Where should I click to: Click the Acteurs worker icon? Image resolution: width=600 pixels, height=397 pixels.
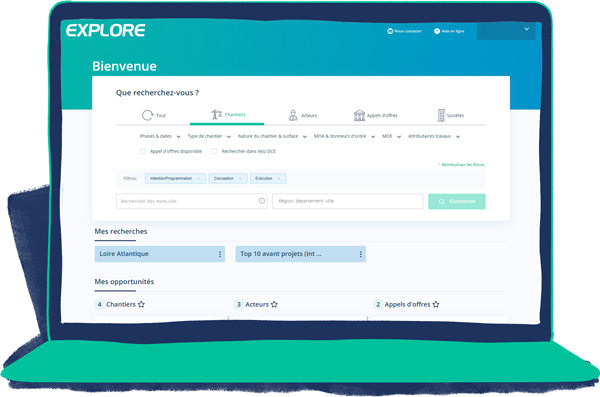click(293, 115)
